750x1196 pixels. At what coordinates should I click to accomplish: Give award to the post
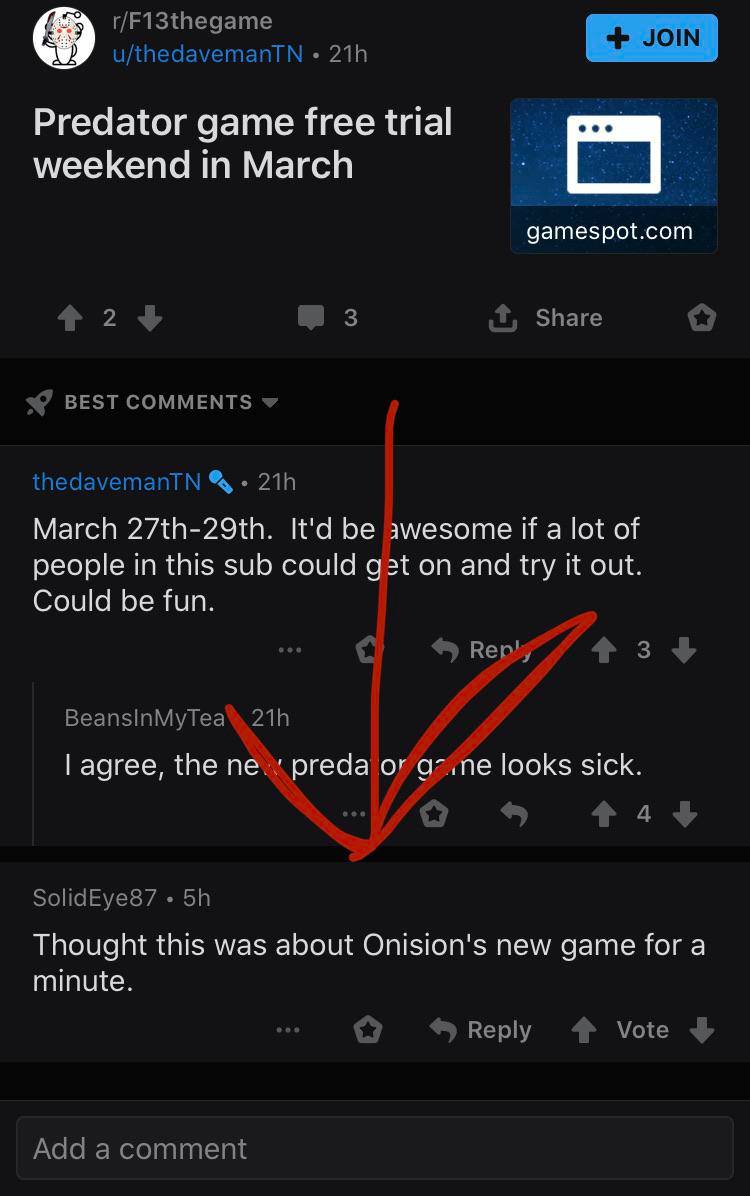point(702,318)
